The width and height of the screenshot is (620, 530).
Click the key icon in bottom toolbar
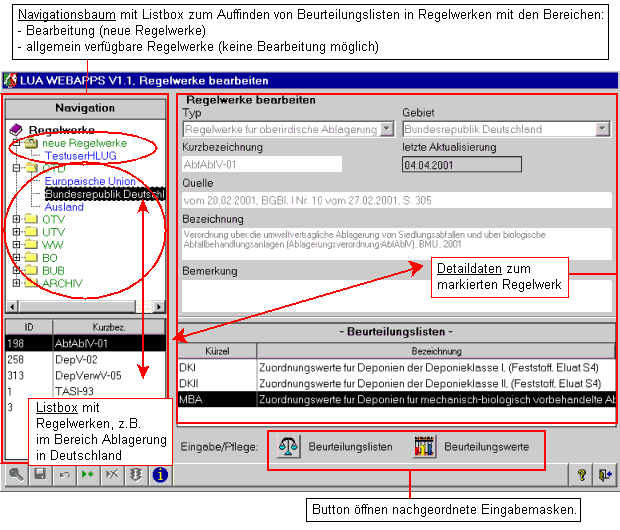(17, 475)
